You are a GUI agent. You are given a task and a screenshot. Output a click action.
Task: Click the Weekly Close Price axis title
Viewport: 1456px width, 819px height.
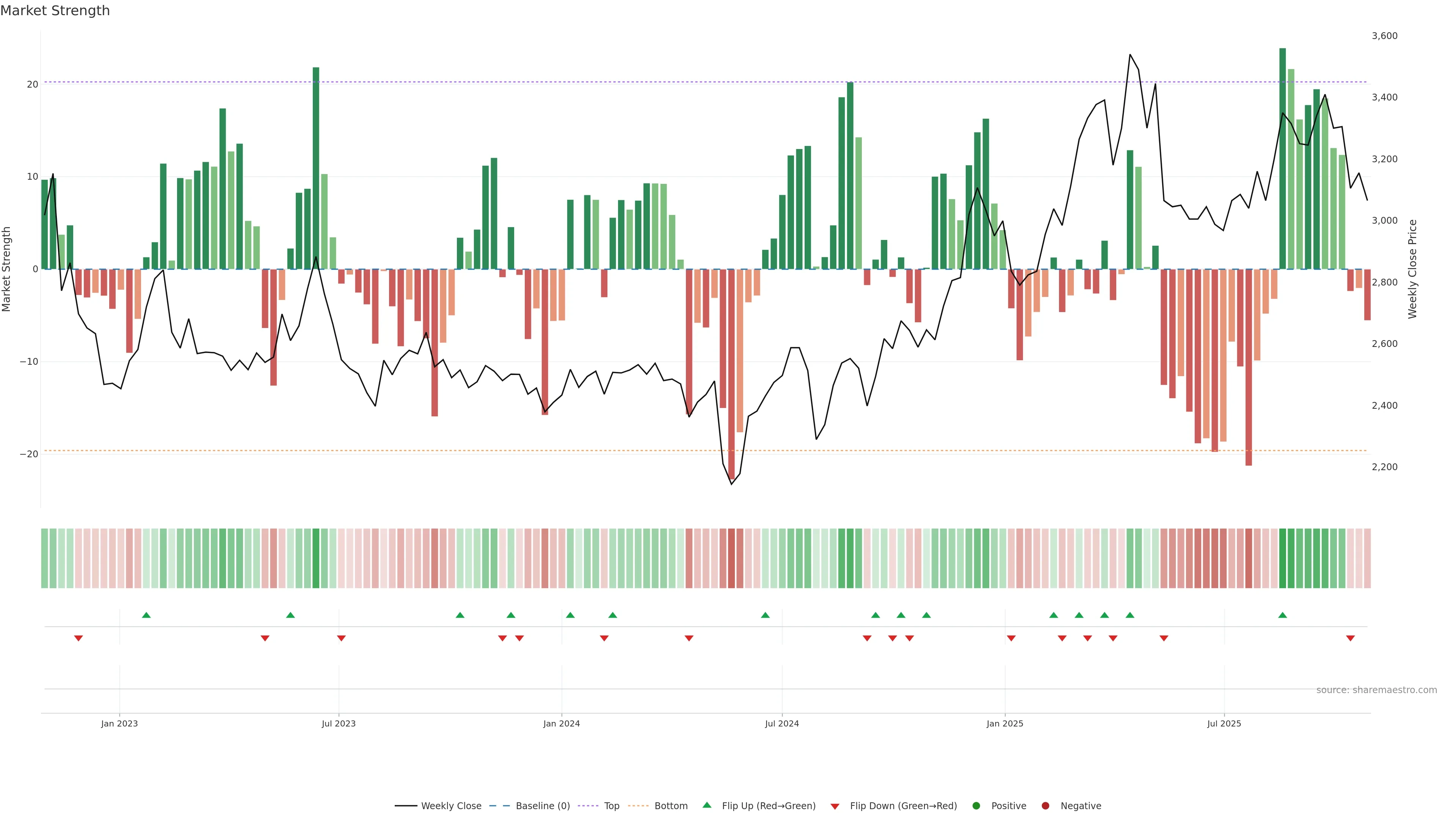click(1412, 269)
